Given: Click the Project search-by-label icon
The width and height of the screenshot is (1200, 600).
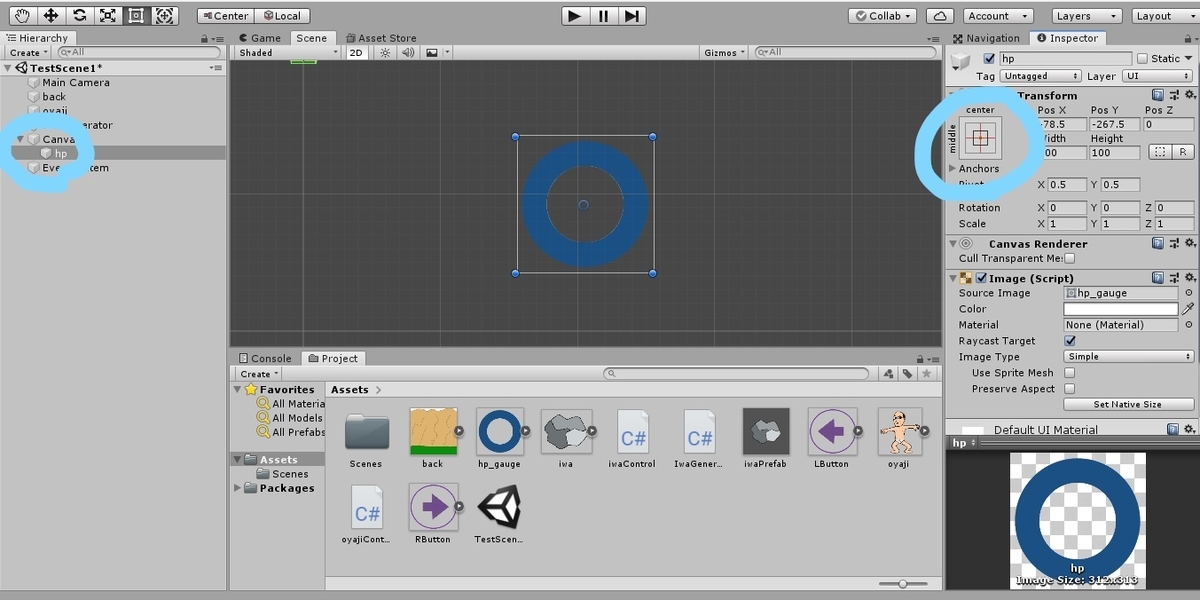Looking at the screenshot, I should pyautogui.click(x=907, y=374).
